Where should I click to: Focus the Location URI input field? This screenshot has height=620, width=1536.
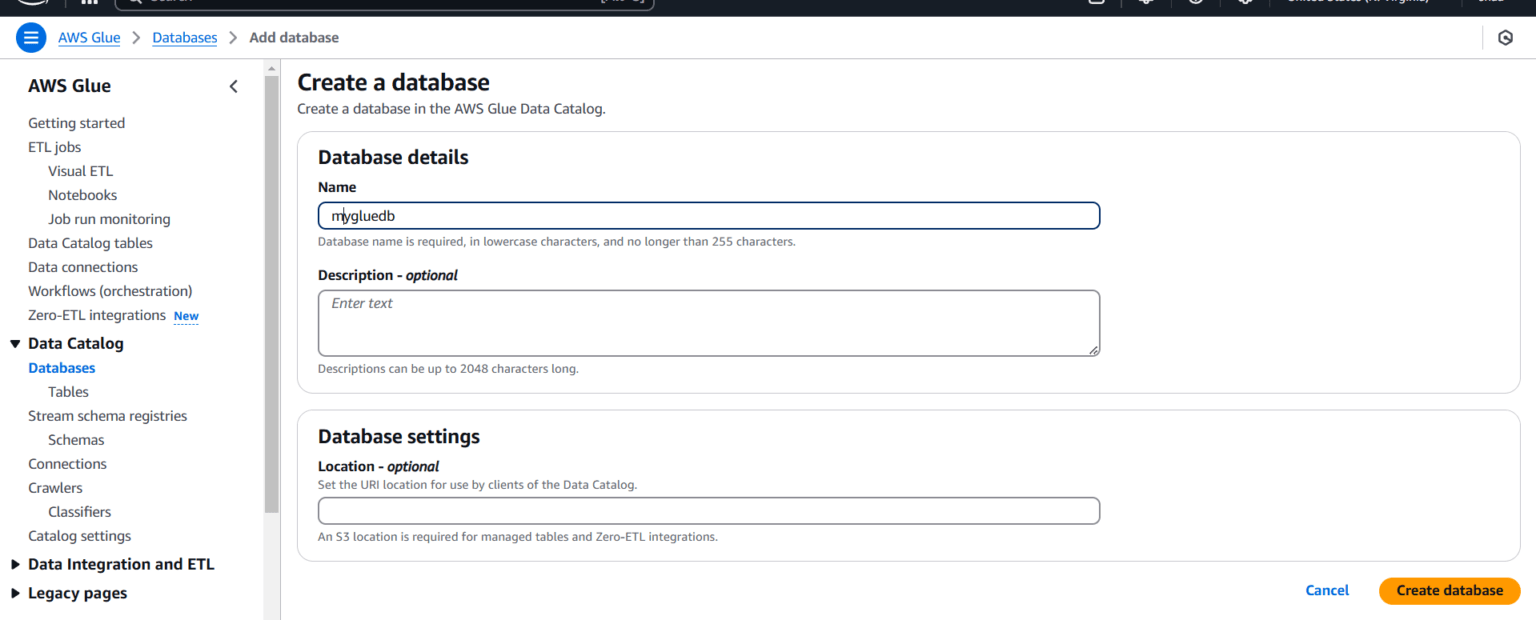pos(708,510)
